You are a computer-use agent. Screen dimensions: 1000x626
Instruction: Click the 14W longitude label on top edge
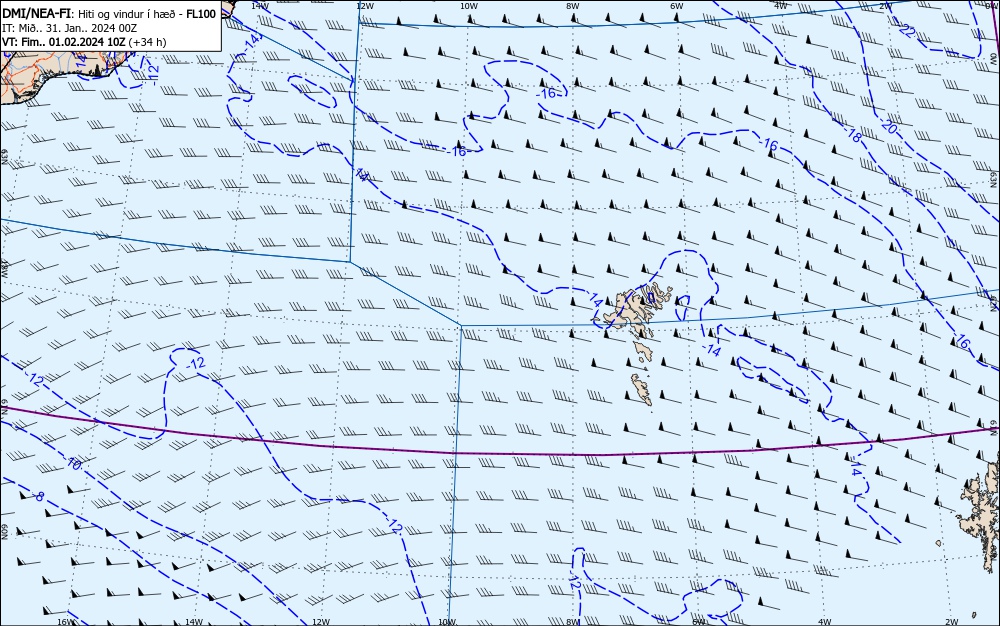pyautogui.click(x=259, y=5)
